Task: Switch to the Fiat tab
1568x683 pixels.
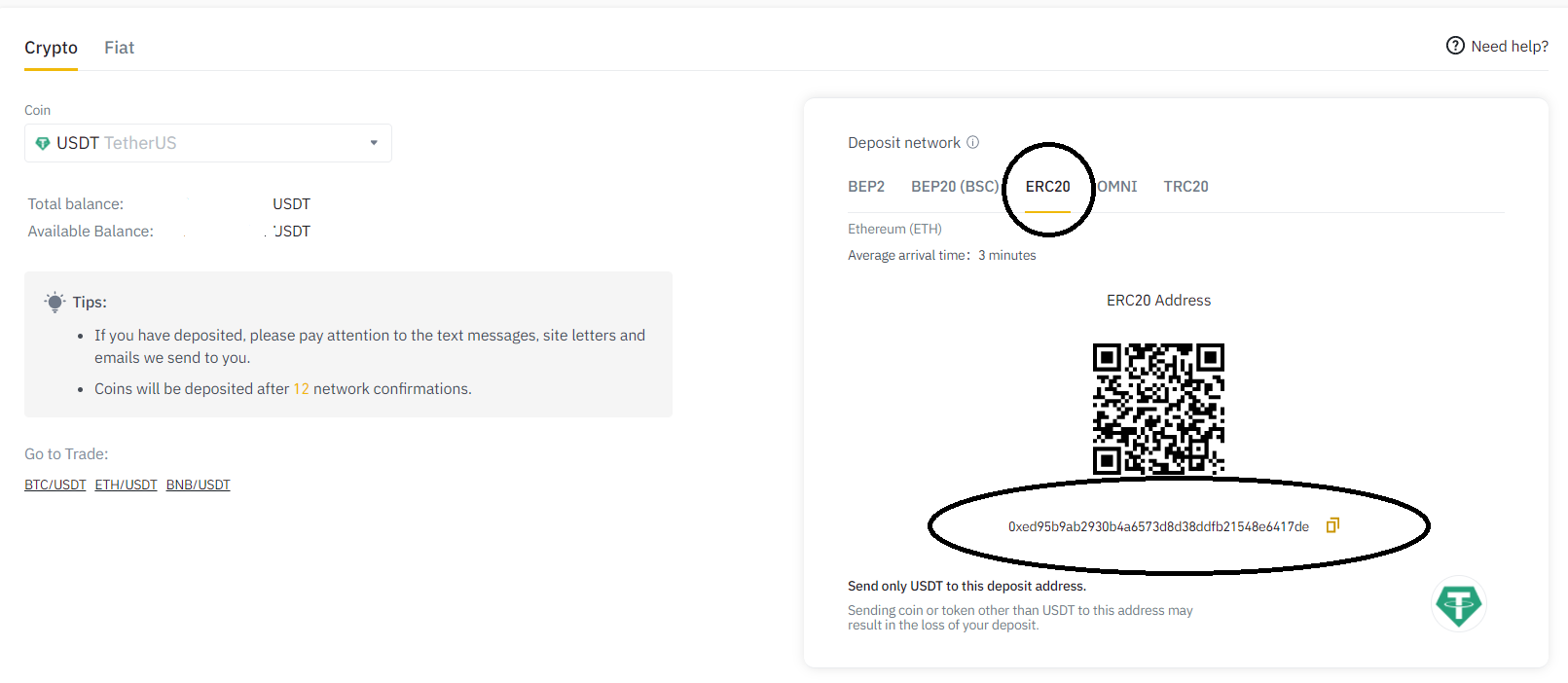Action: pos(120,48)
